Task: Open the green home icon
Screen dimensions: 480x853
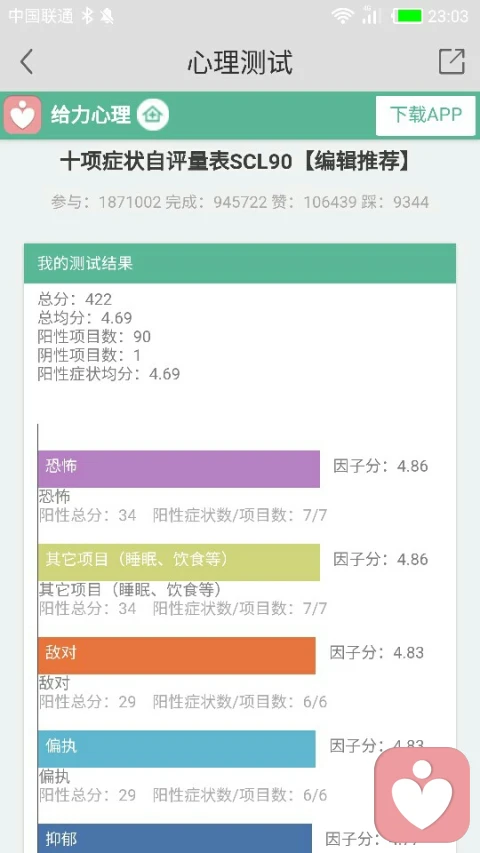Action: (153, 115)
